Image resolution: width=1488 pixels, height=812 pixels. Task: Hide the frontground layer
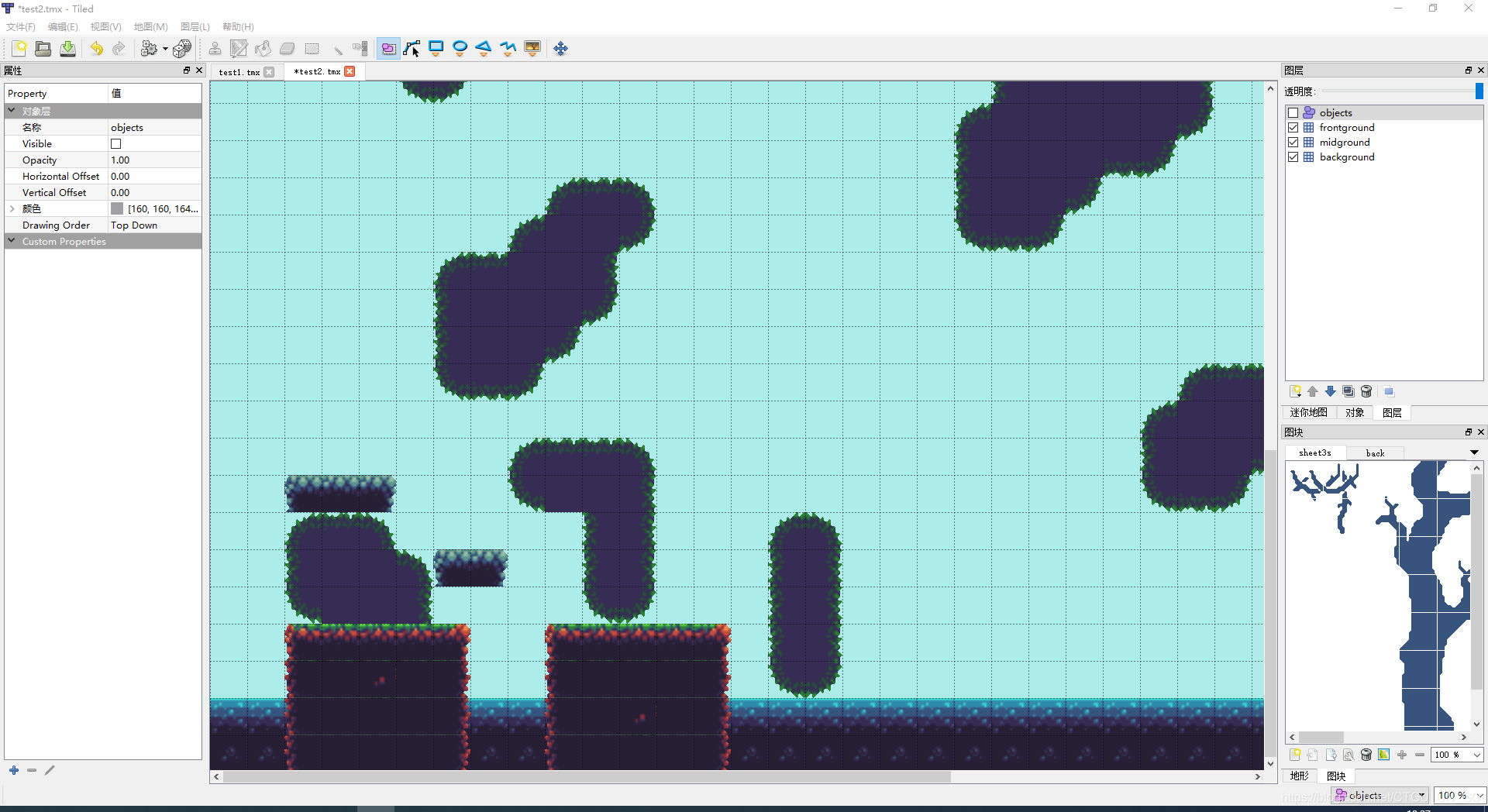pos(1293,128)
